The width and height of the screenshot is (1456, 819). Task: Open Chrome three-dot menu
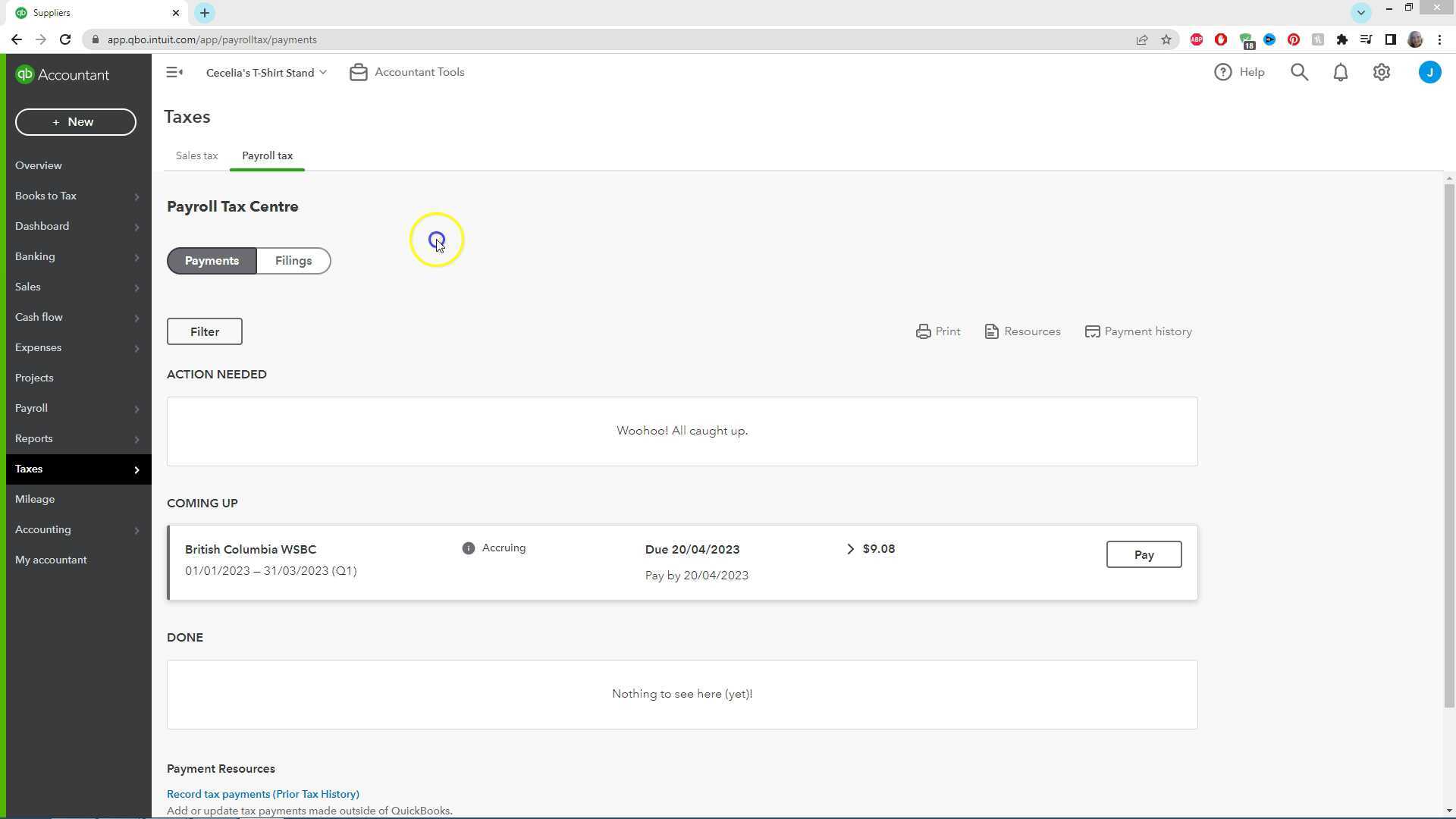[1439, 39]
